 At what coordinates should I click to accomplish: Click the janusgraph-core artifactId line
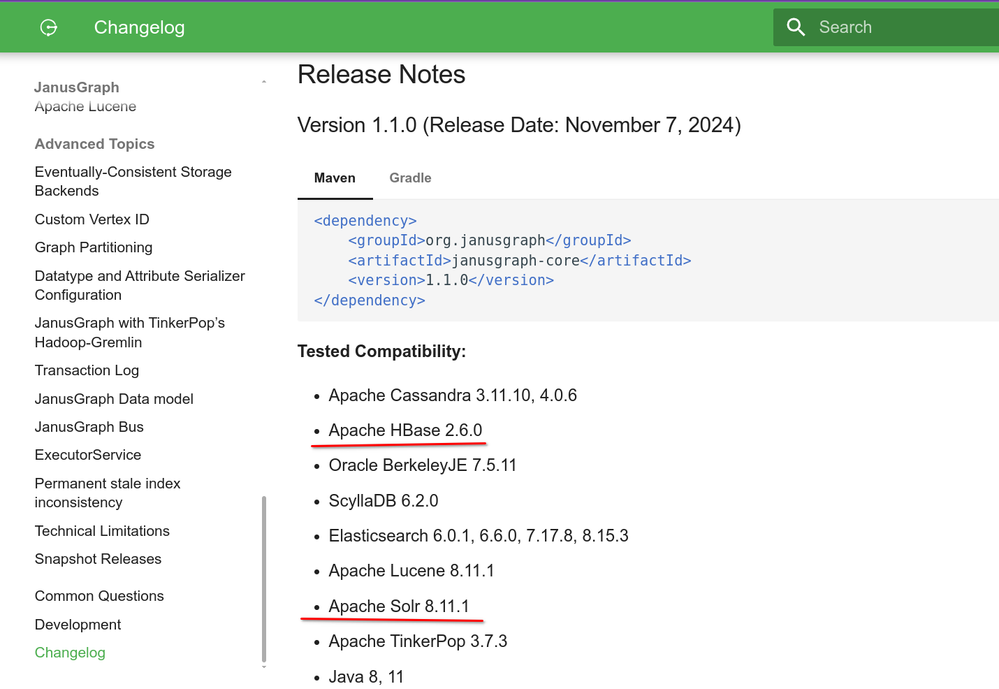point(519,260)
